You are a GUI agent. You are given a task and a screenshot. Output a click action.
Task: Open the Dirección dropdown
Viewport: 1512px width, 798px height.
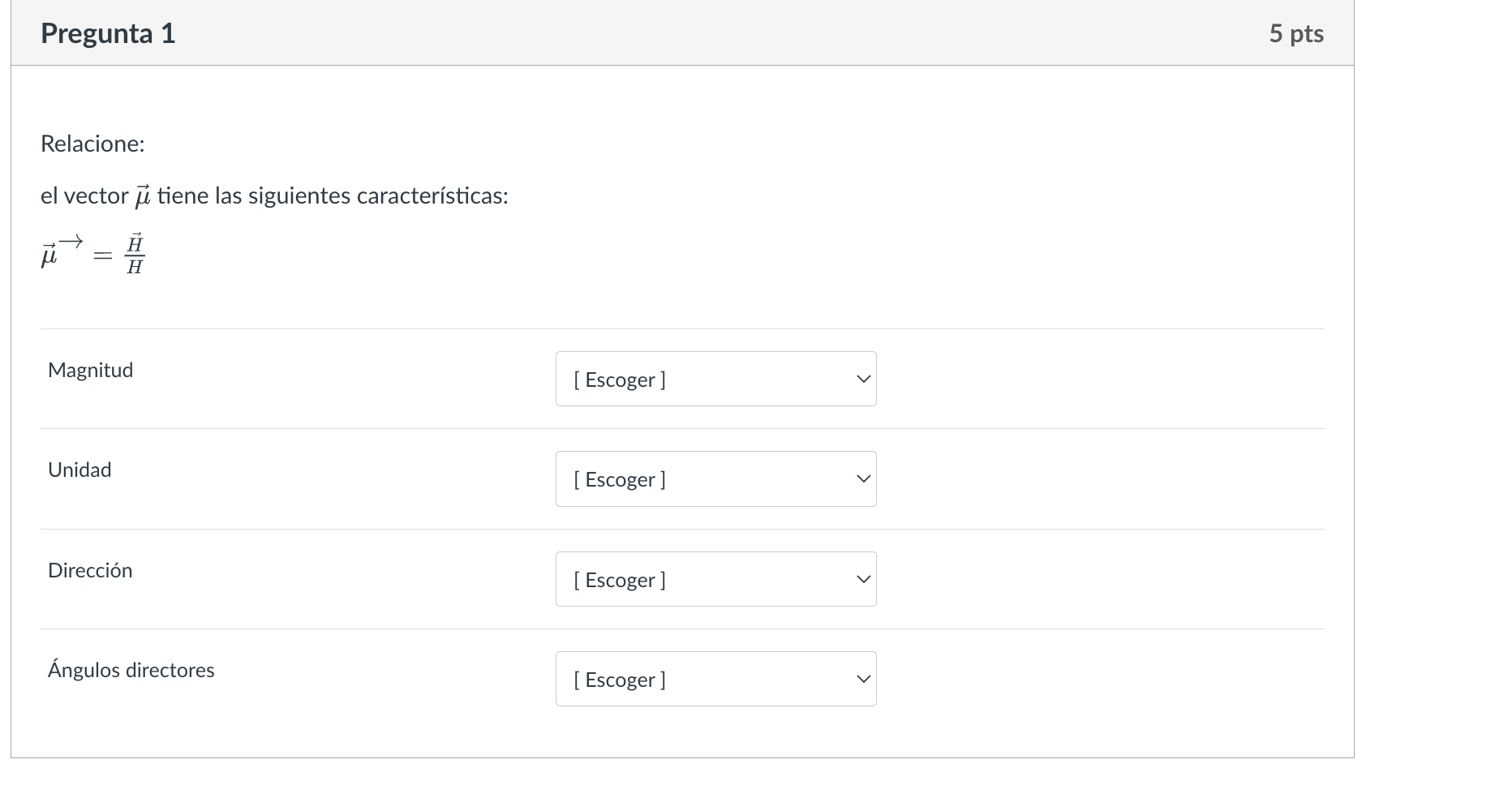715,579
